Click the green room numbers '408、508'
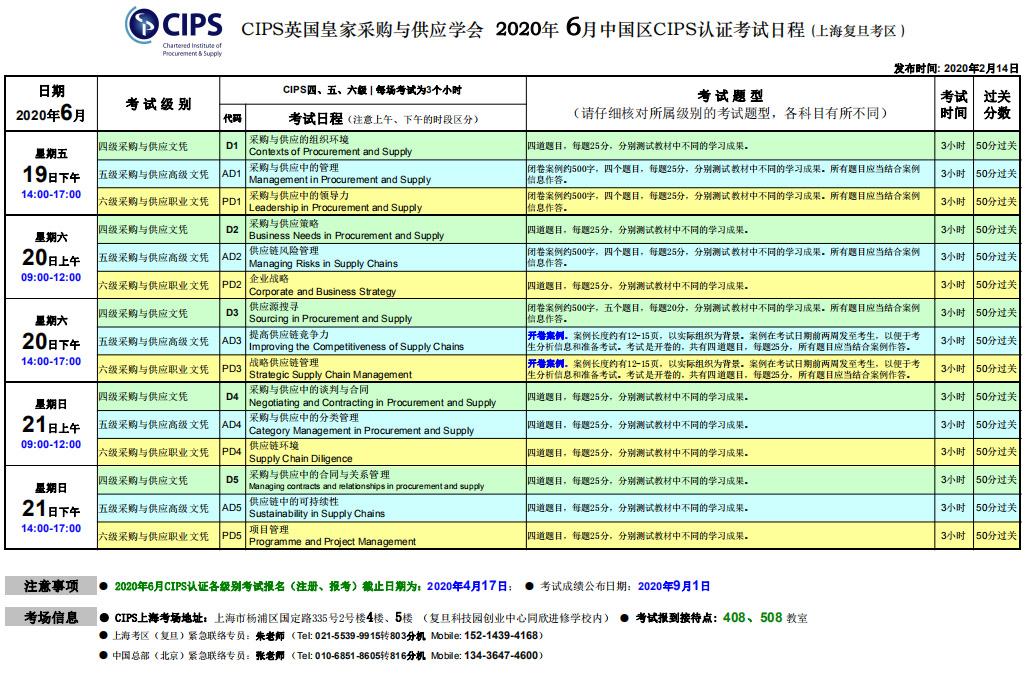The width and height of the screenshot is (1027, 674). pos(753,617)
